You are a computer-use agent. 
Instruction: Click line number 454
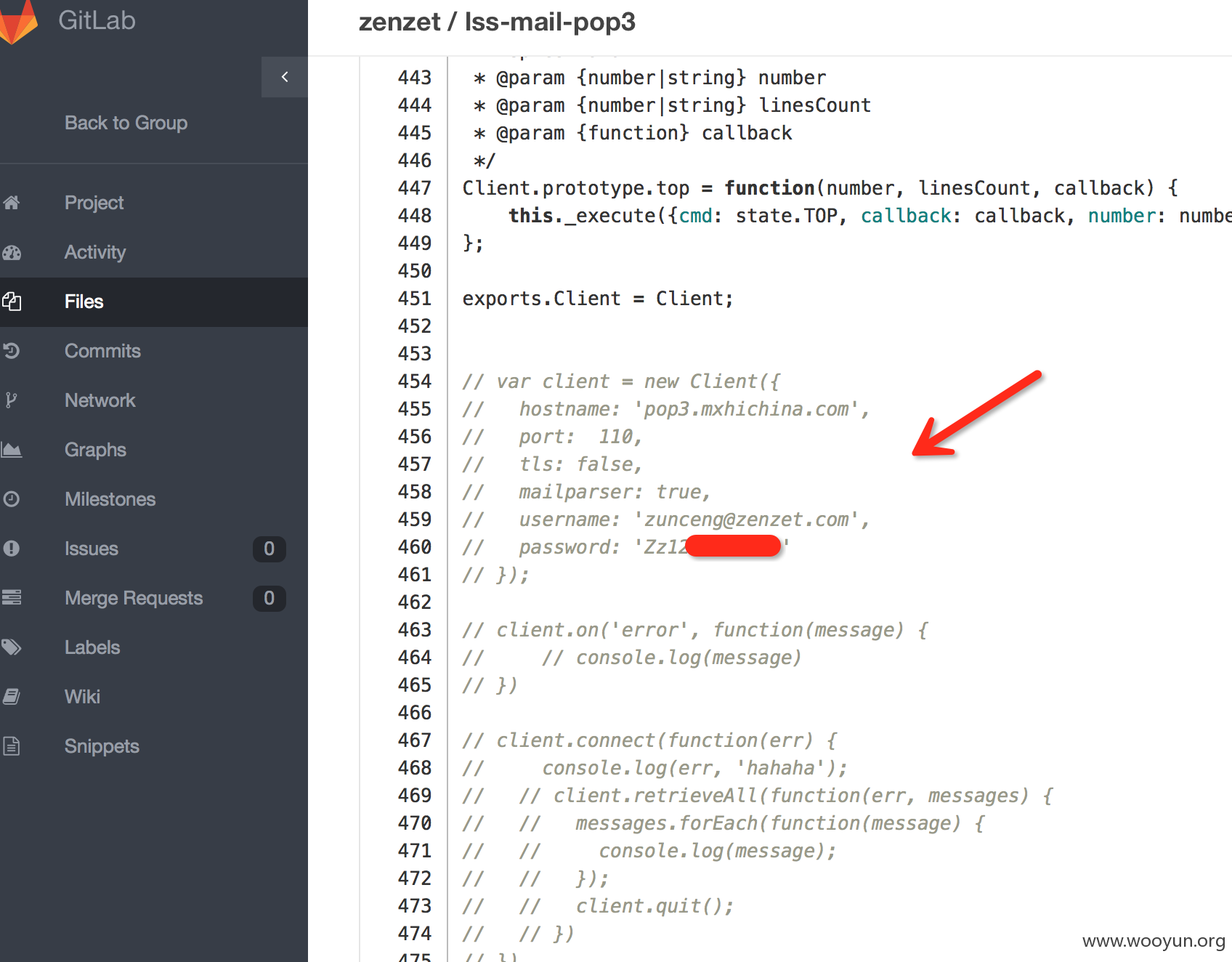tap(415, 381)
